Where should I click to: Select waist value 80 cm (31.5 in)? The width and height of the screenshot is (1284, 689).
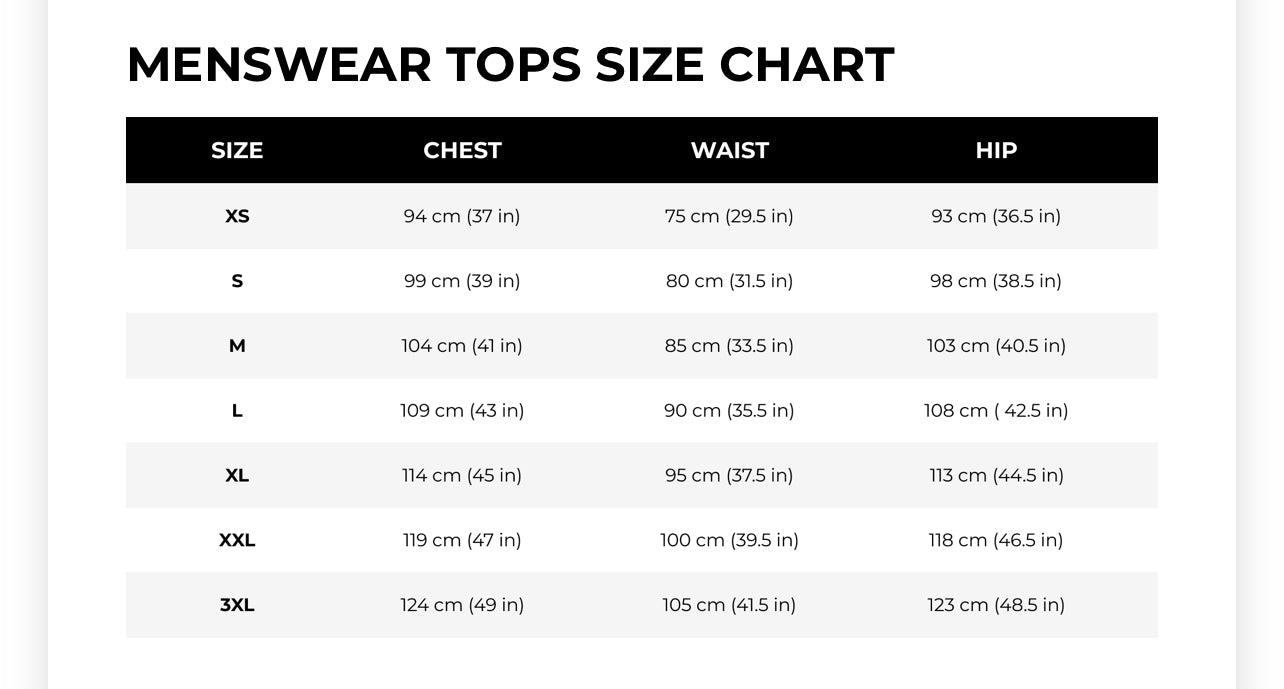pyautogui.click(x=729, y=281)
